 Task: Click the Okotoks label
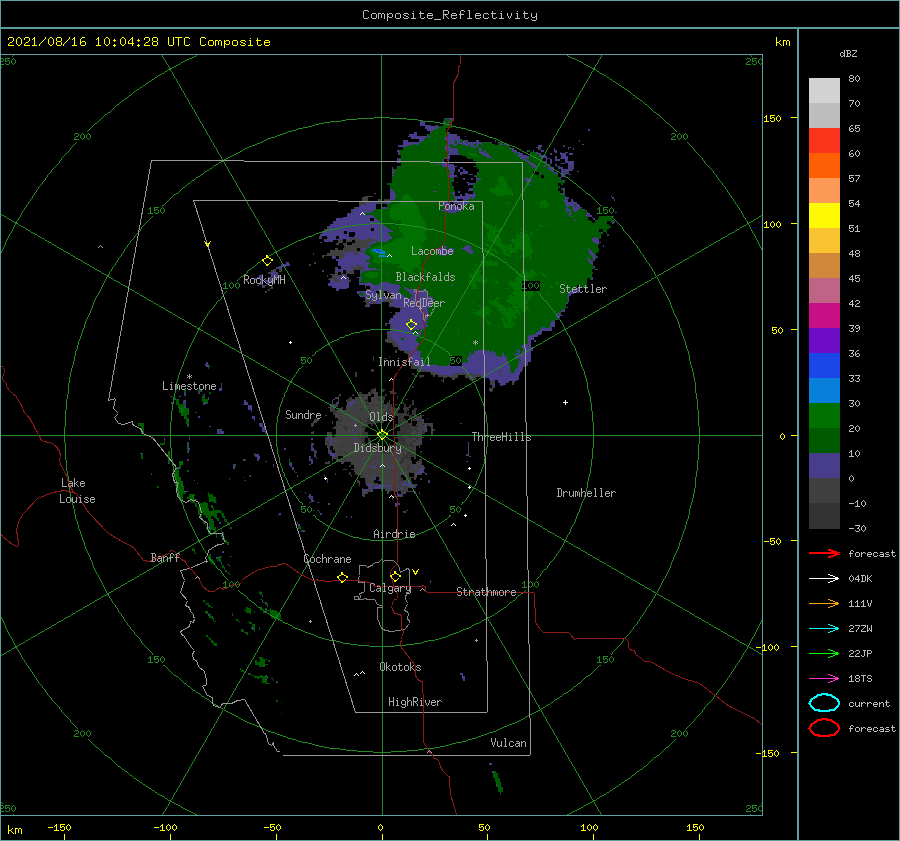coord(400,667)
